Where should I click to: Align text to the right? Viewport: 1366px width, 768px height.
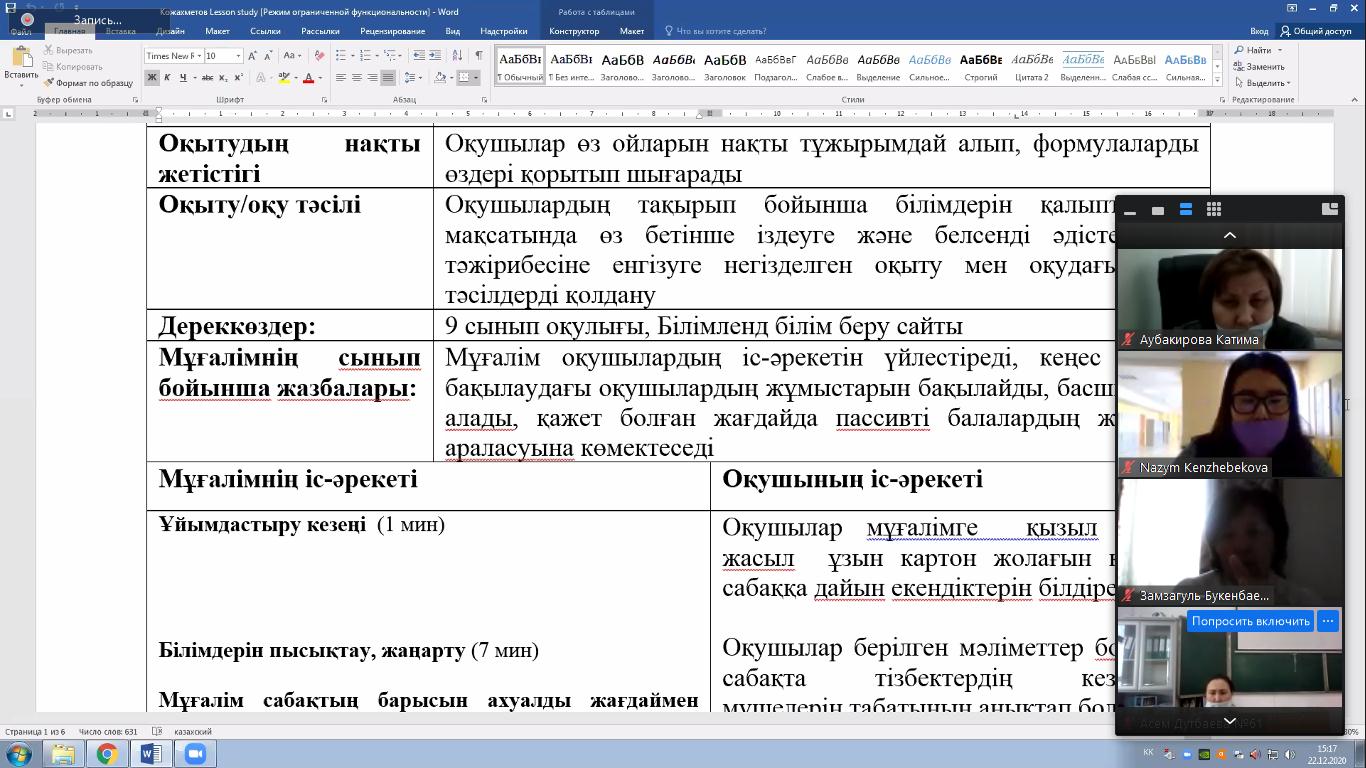click(372, 78)
